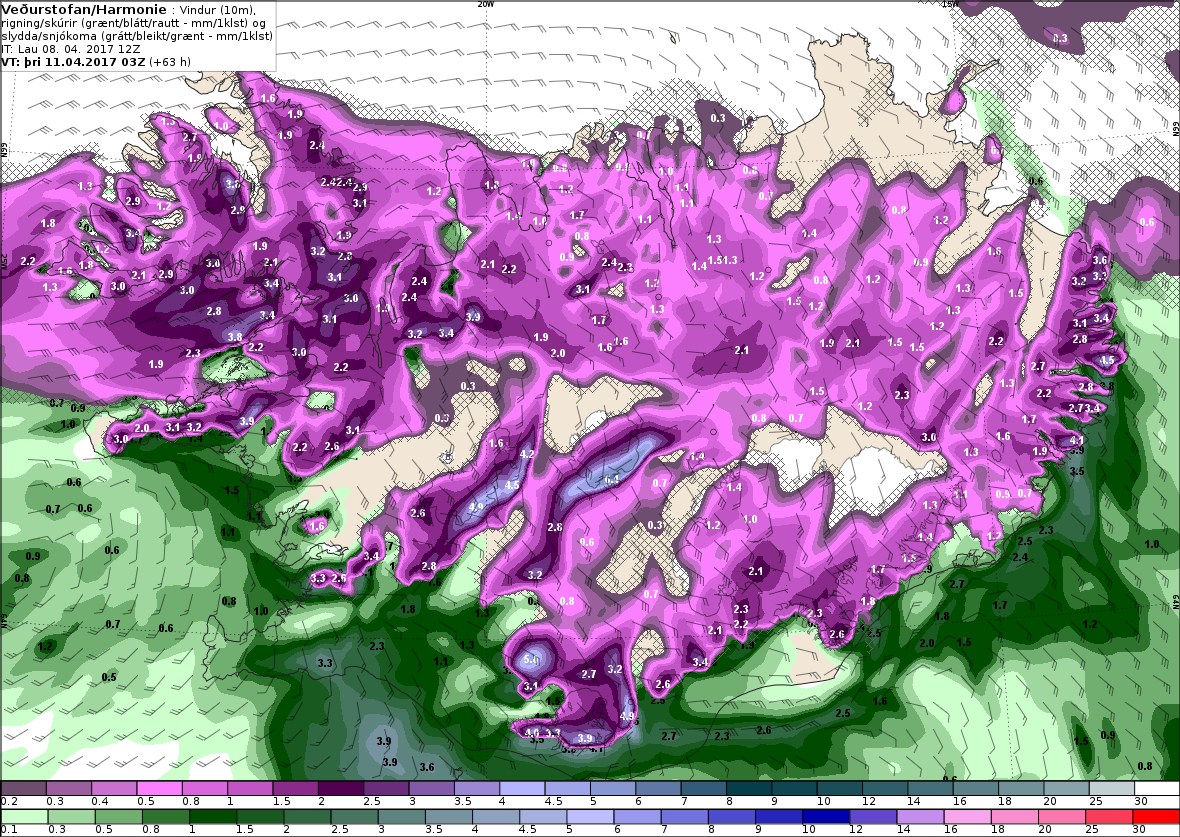Select the dark teal 8 swatch in upper legend
The width and height of the screenshot is (1180, 837).
[x=747, y=788]
